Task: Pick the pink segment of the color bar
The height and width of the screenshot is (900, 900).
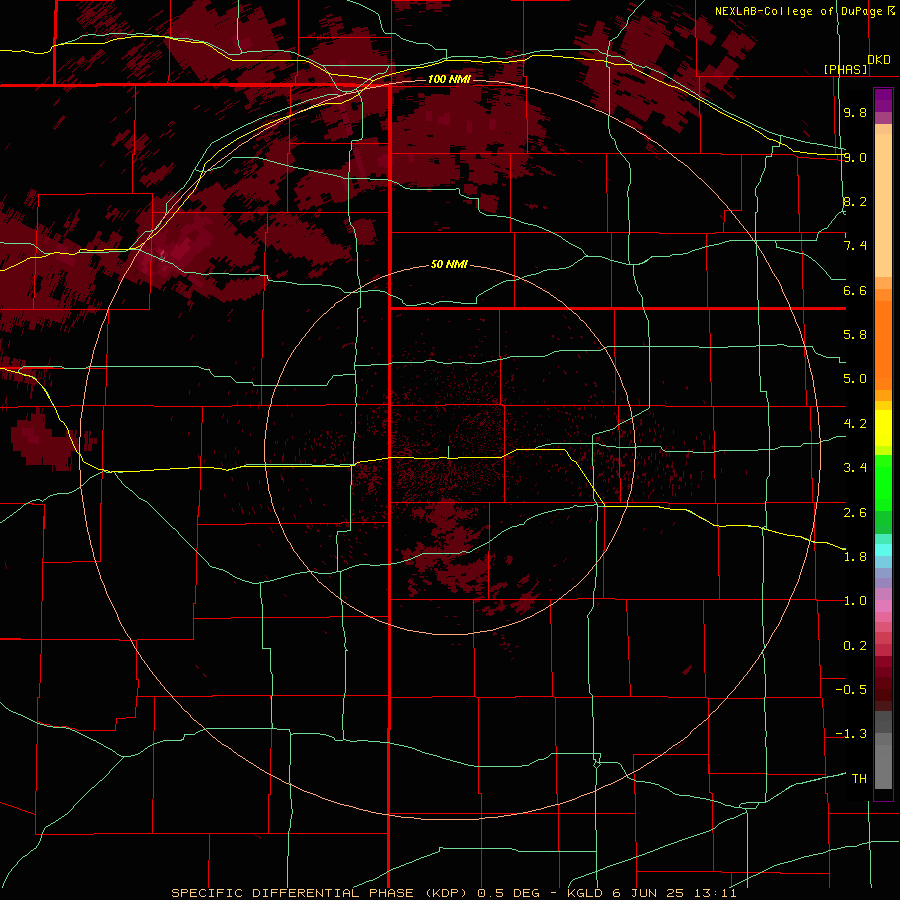Action: 883,606
